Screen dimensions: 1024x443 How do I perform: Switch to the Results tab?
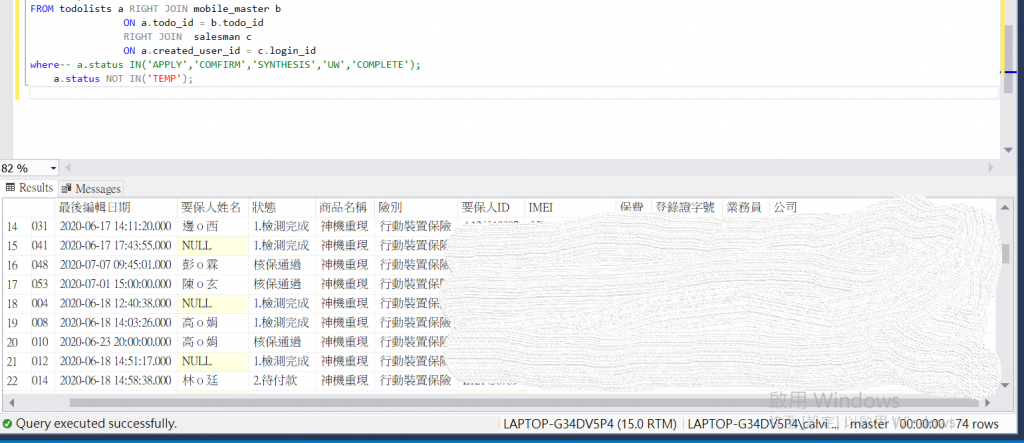pyautogui.click(x=29, y=188)
